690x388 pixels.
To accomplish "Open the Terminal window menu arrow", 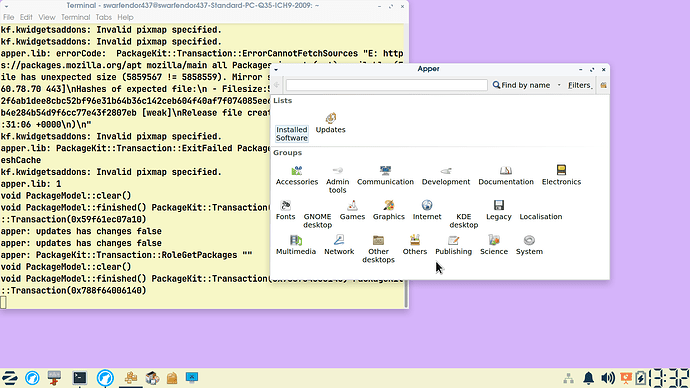I will [x=6, y=6].
